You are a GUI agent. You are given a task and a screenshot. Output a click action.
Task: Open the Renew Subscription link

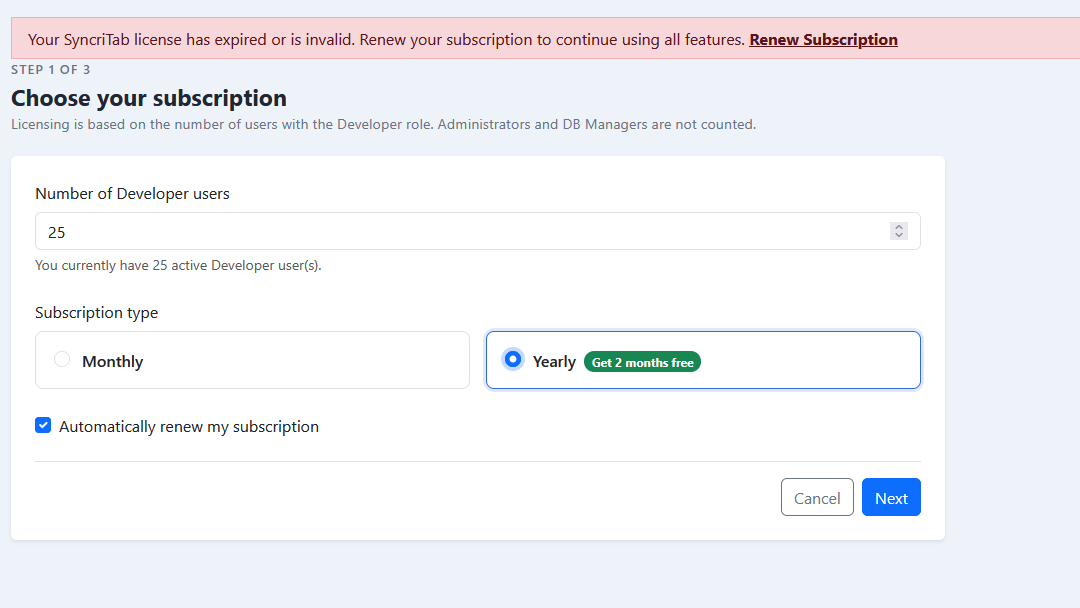click(823, 40)
